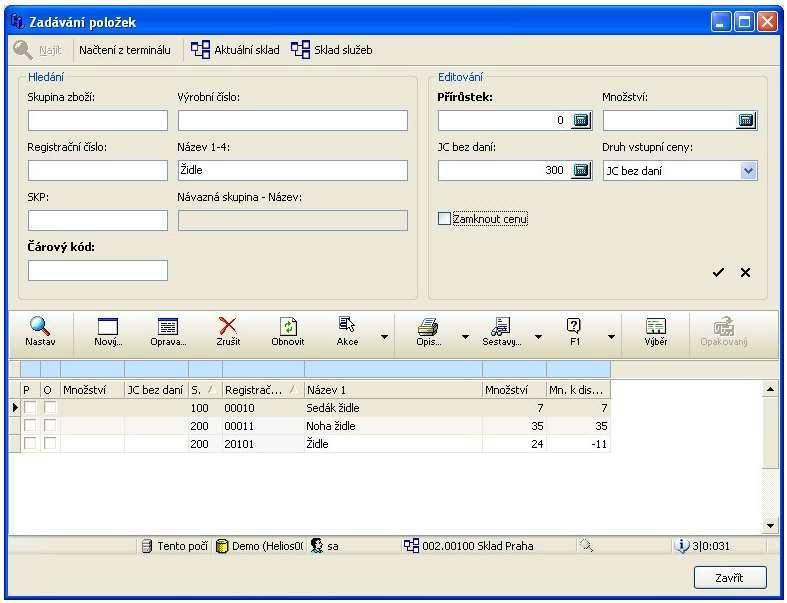Check P box for row 20101 Židle
This screenshot has height=603, width=787.
coord(30,443)
